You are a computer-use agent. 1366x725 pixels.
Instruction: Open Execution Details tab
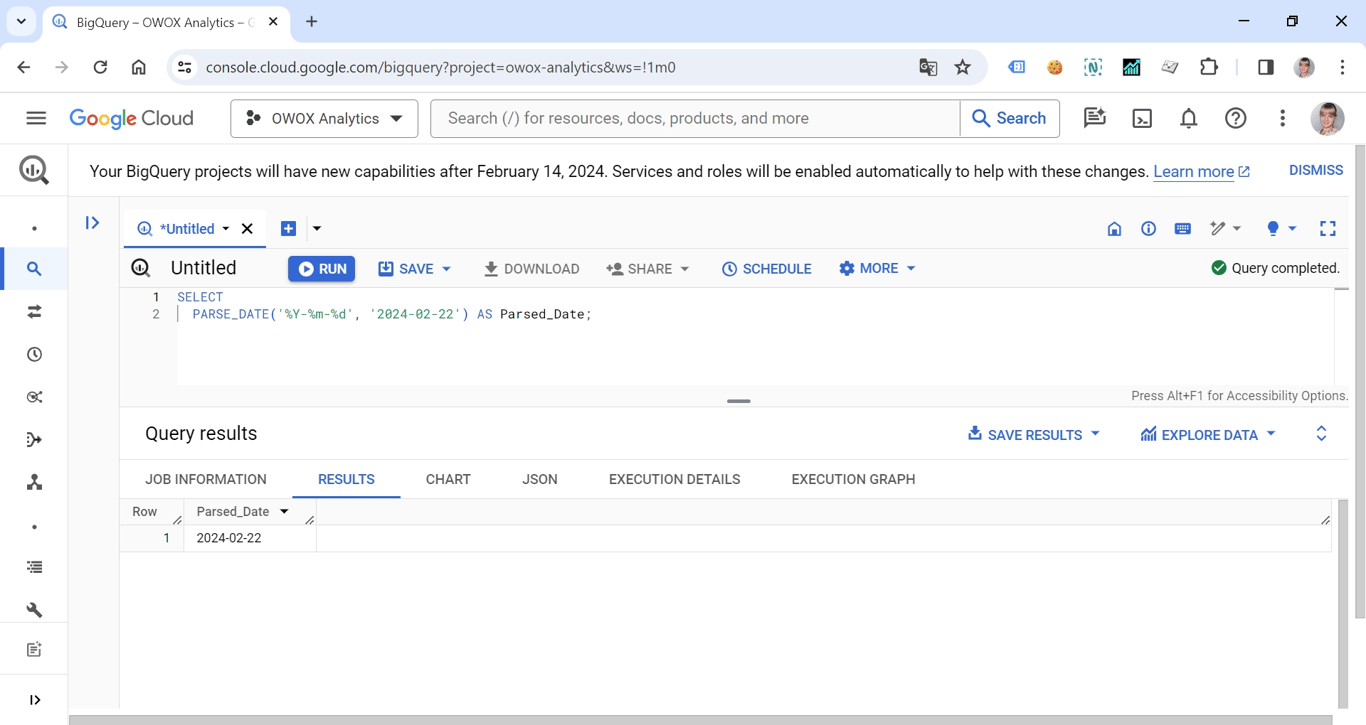click(674, 480)
